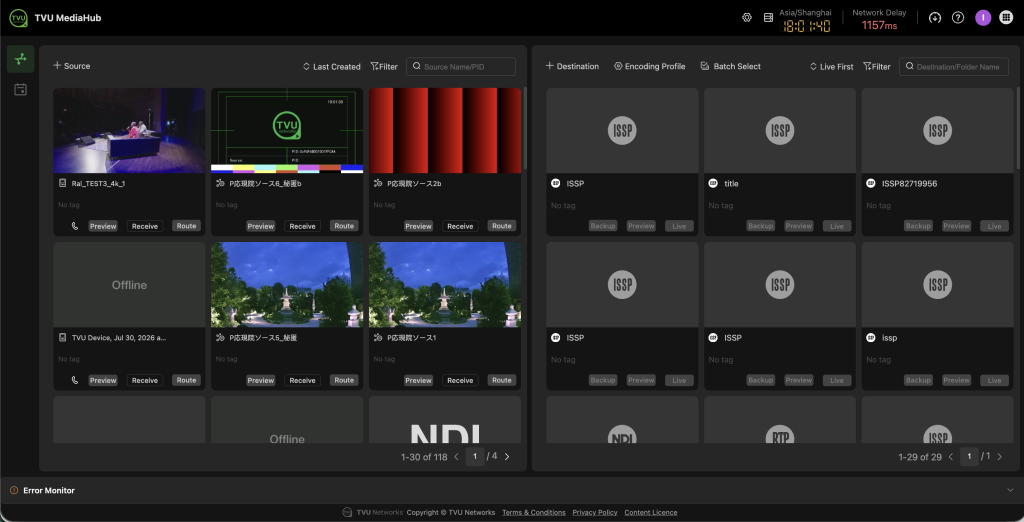Click the TVU MediaHub logo

(18, 18)
